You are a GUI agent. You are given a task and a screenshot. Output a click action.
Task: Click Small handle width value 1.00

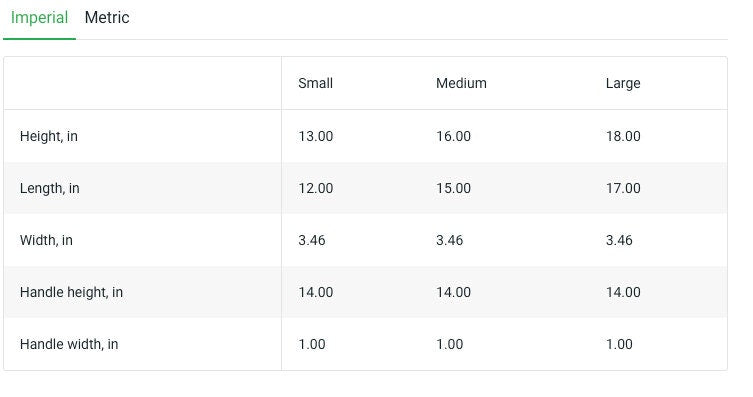pos(312,344)
